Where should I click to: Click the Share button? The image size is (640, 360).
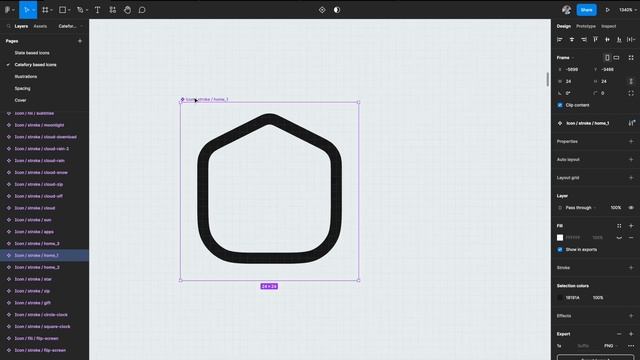click(x=586, y=10)
